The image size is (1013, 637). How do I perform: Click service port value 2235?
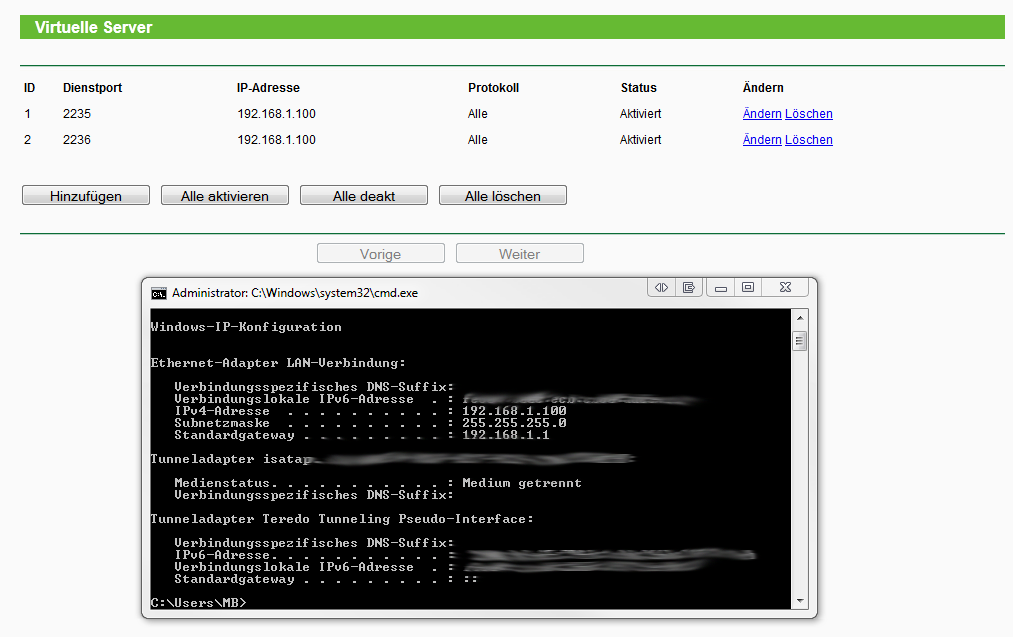pyautogui.click(x=77, y=114)
